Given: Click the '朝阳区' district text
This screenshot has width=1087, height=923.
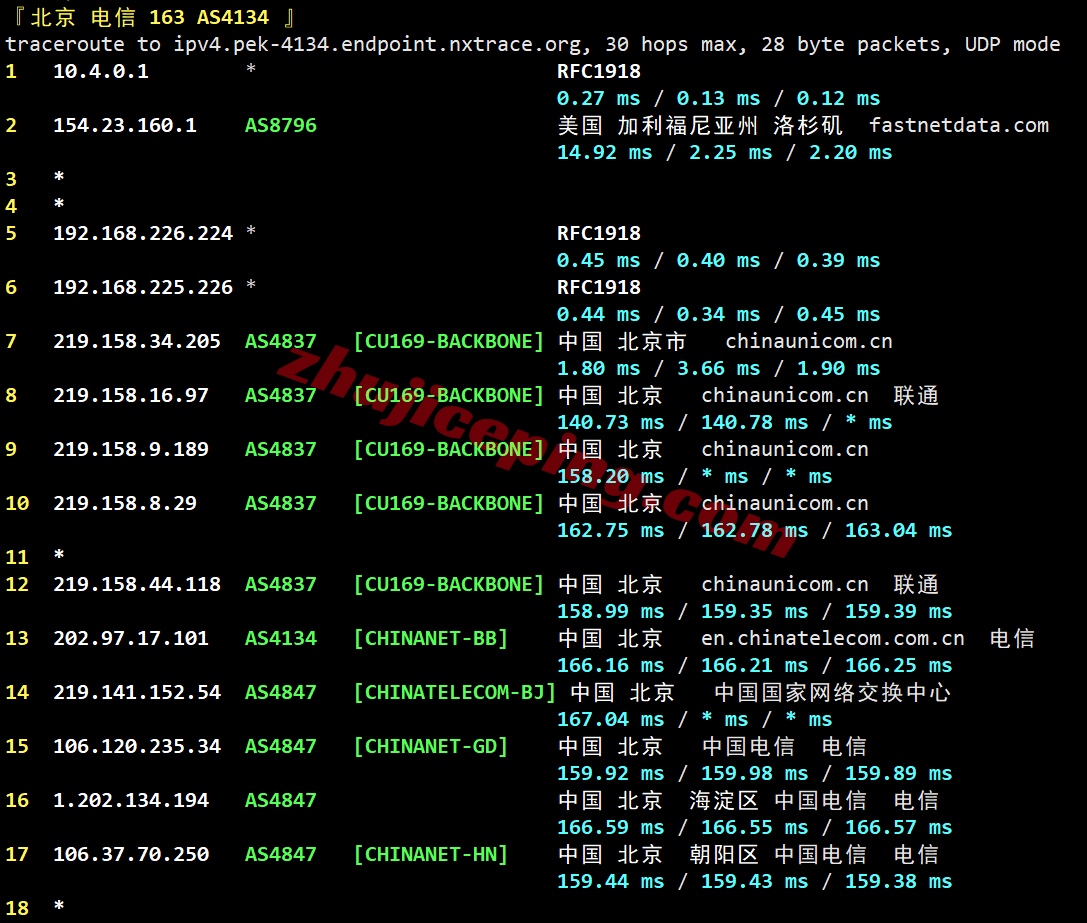Looking at the screenshot, I should click(x=724, y=856).
